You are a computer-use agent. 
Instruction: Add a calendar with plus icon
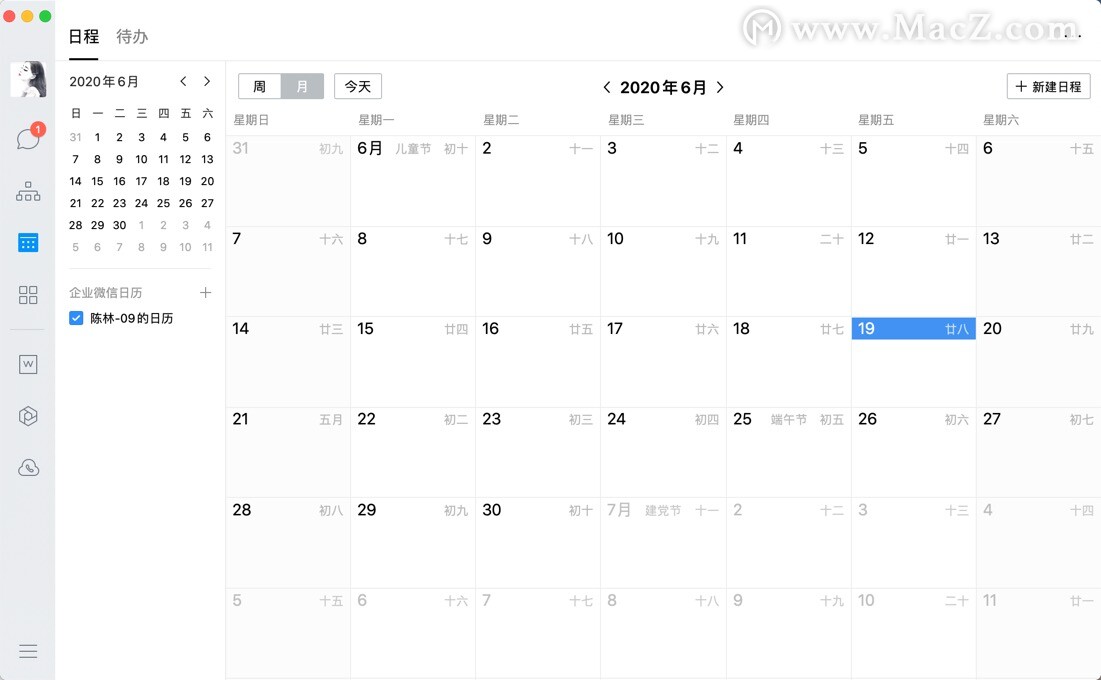coord(205,292)
